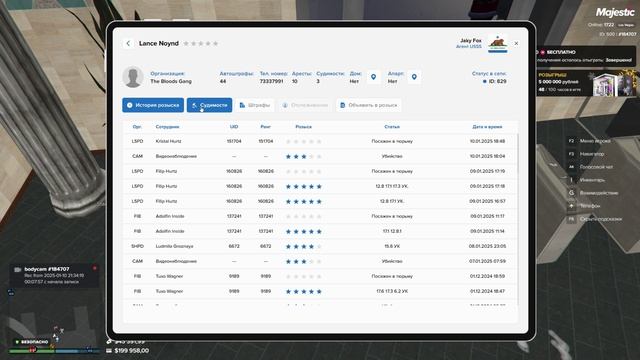This screenshot has height=360, width=640.
Task: Click the ID: 629 online status
Action: coord(495,81)
